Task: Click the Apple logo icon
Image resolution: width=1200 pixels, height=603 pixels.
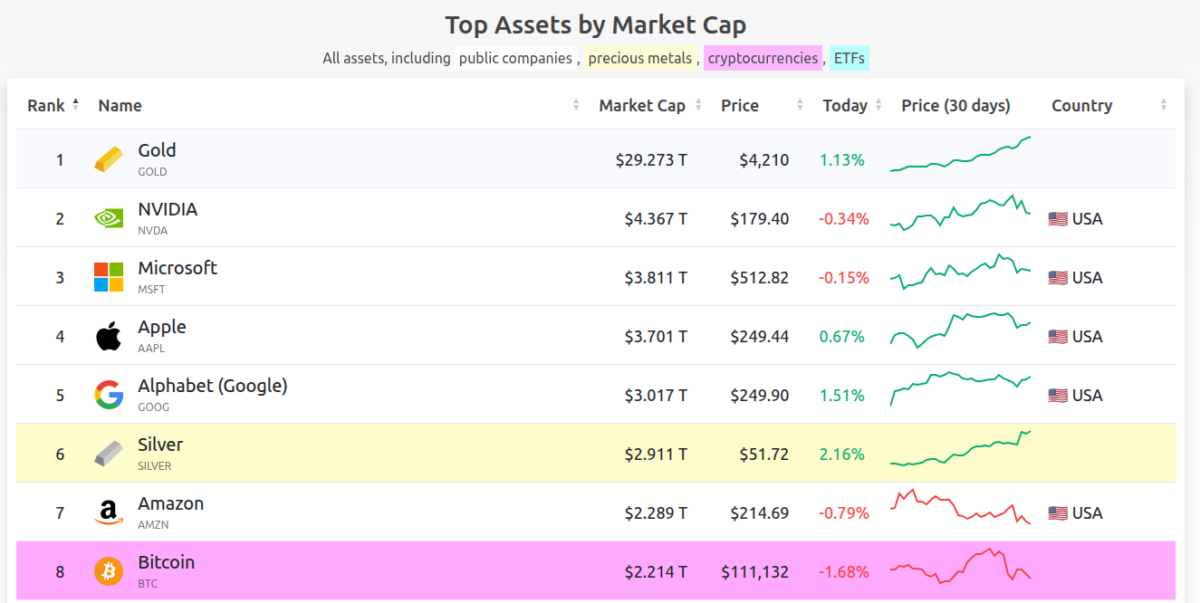Action: pyautogui.click(x=109, y=336)
